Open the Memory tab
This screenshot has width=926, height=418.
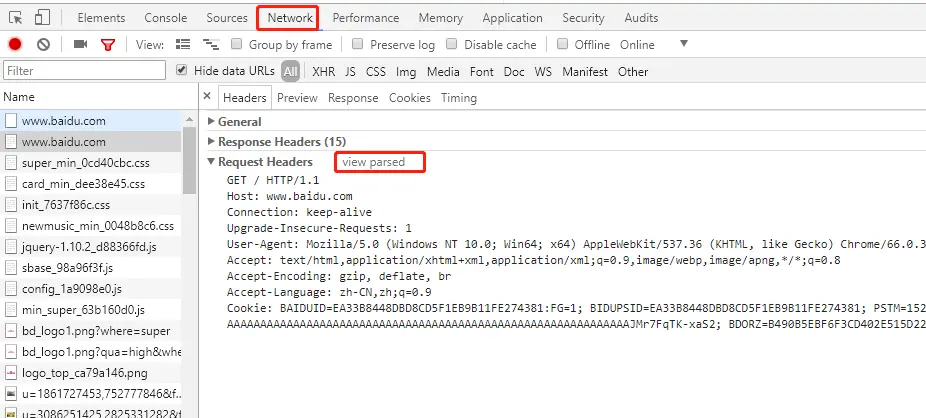click(441, 18)
